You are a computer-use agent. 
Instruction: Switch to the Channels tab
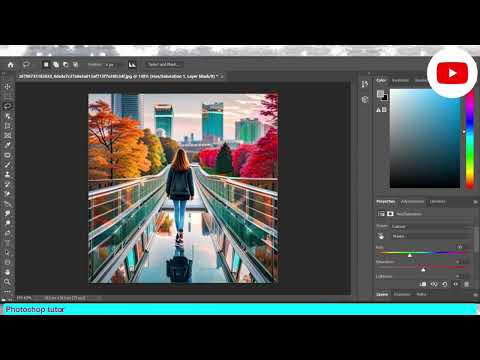[x=402, y=294]
